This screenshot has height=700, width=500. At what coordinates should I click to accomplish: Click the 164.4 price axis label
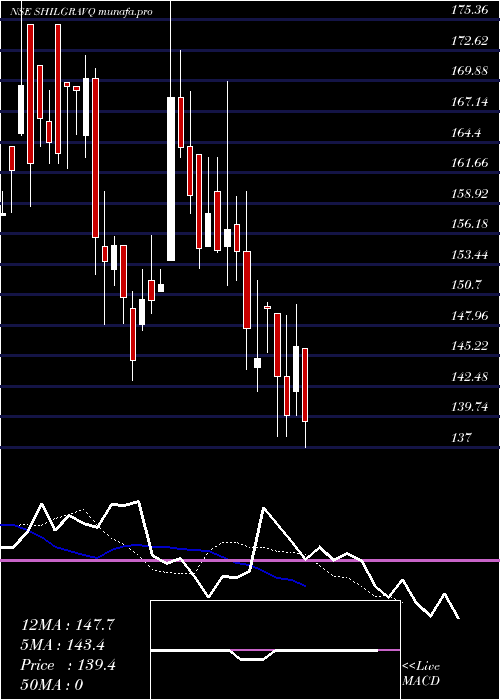click(466, 133)
